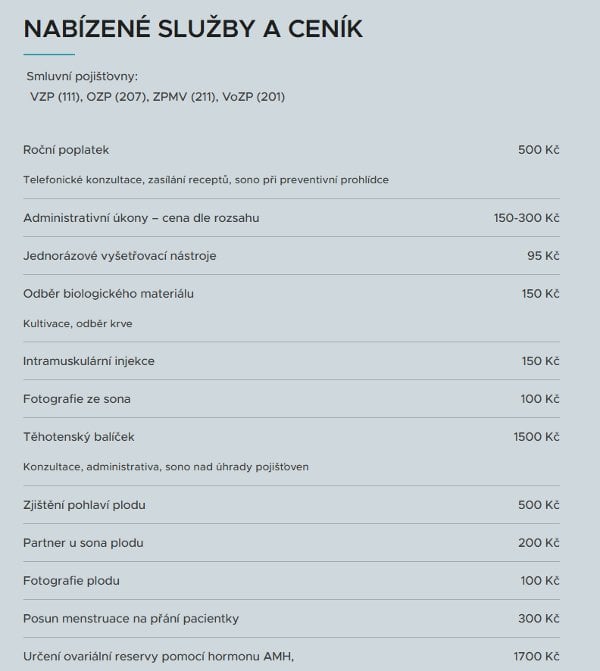Click the 1500 Kč price
The width and height of the screenshot is (600, 671).
[x=535, y=437]
